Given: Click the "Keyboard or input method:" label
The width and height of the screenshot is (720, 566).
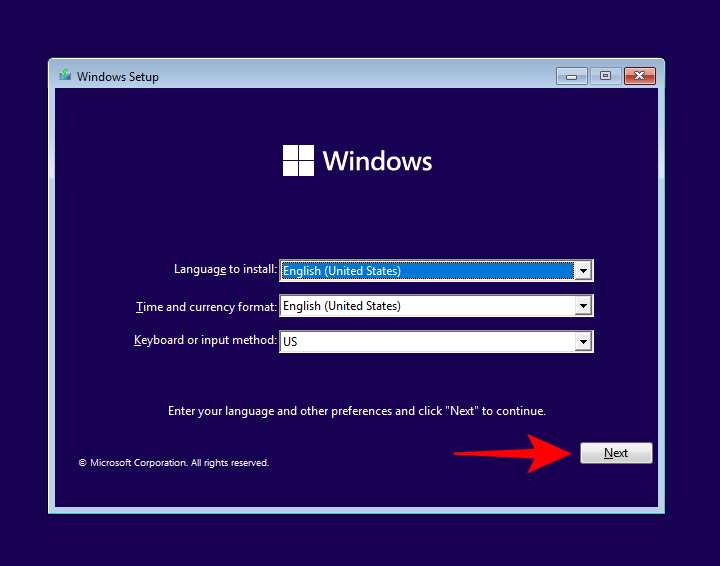Looking at the screenshot, I should tap(206, 340).
